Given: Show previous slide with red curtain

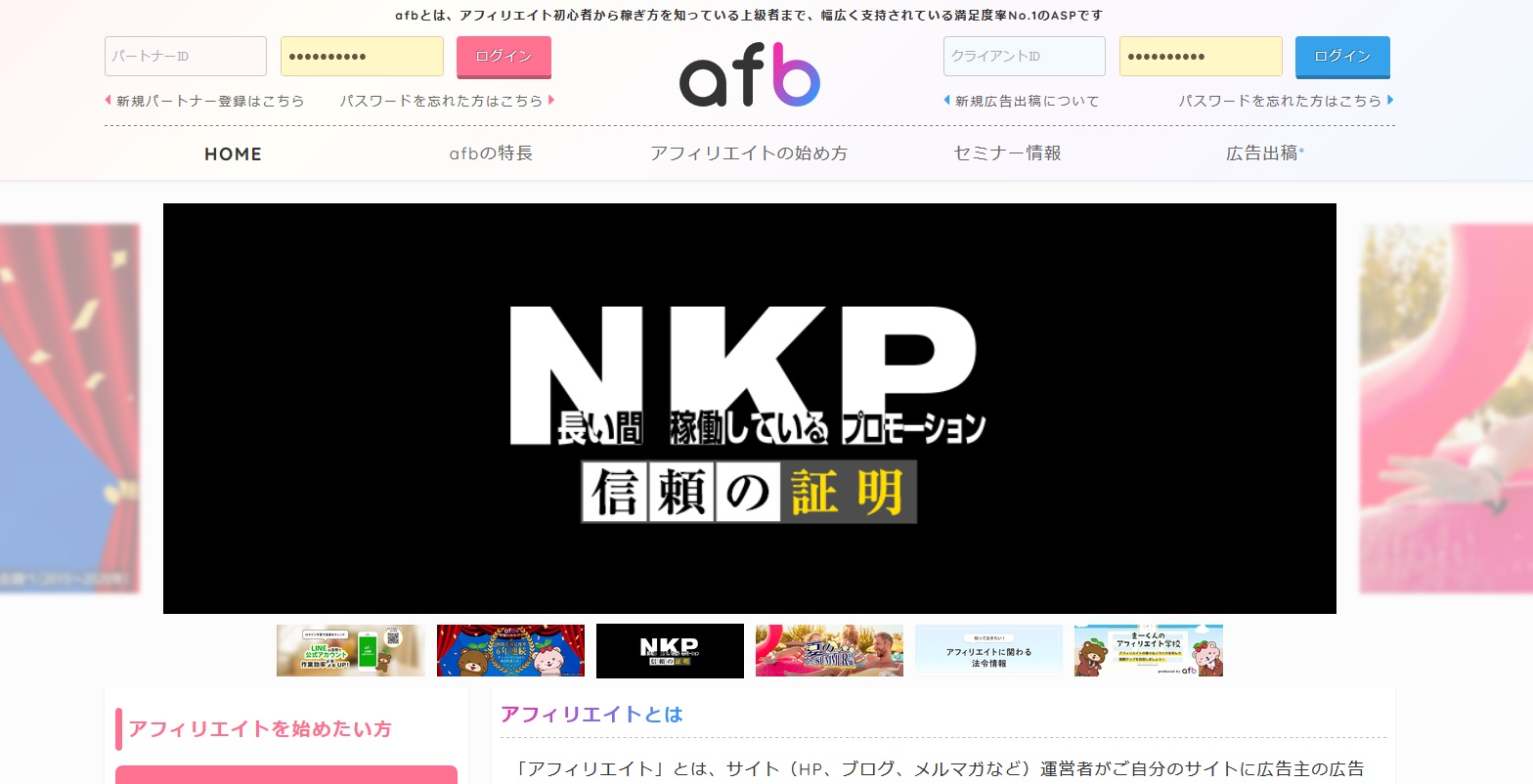Looking at the screenshot, I should click(x=69, y=409).
